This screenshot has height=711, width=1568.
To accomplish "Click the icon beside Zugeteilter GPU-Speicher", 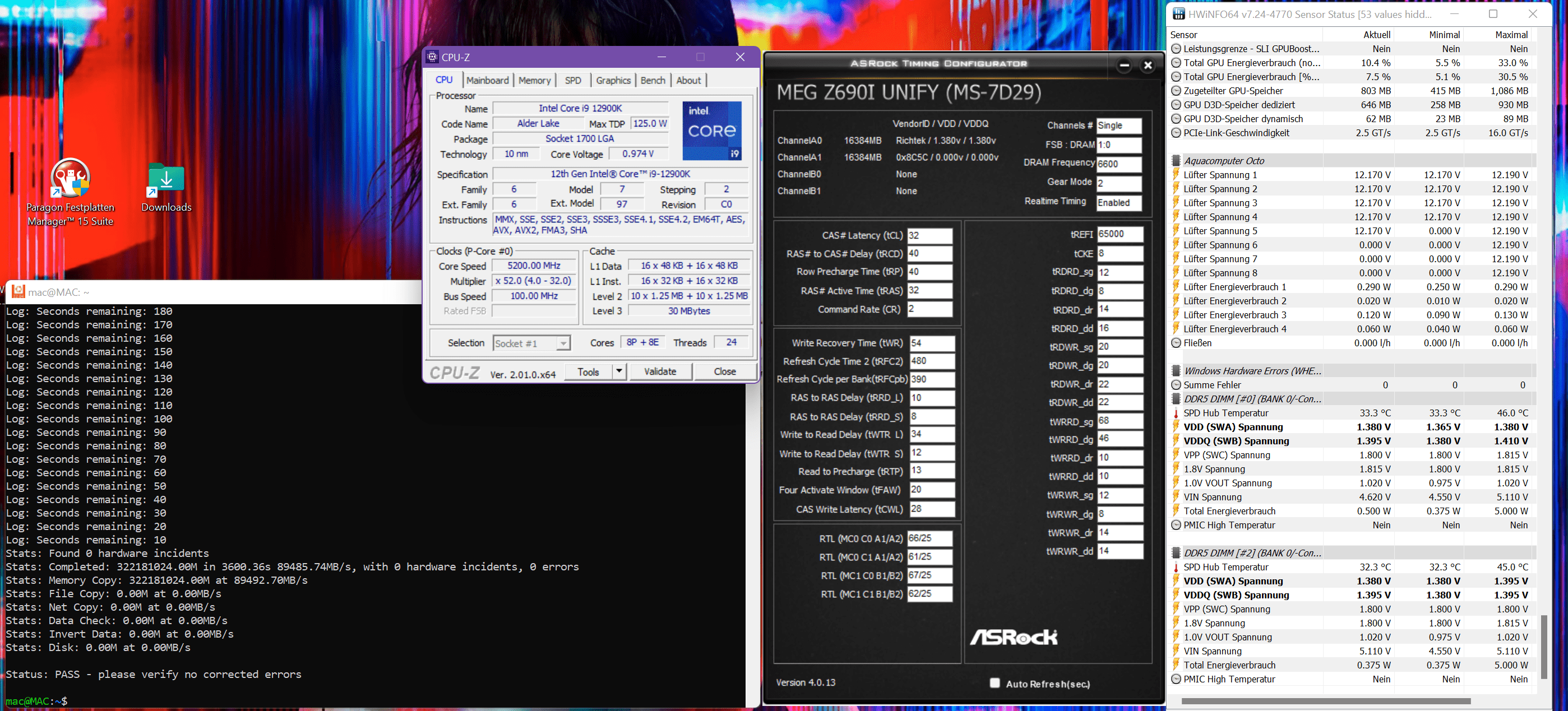I will tap(1176, 91).
